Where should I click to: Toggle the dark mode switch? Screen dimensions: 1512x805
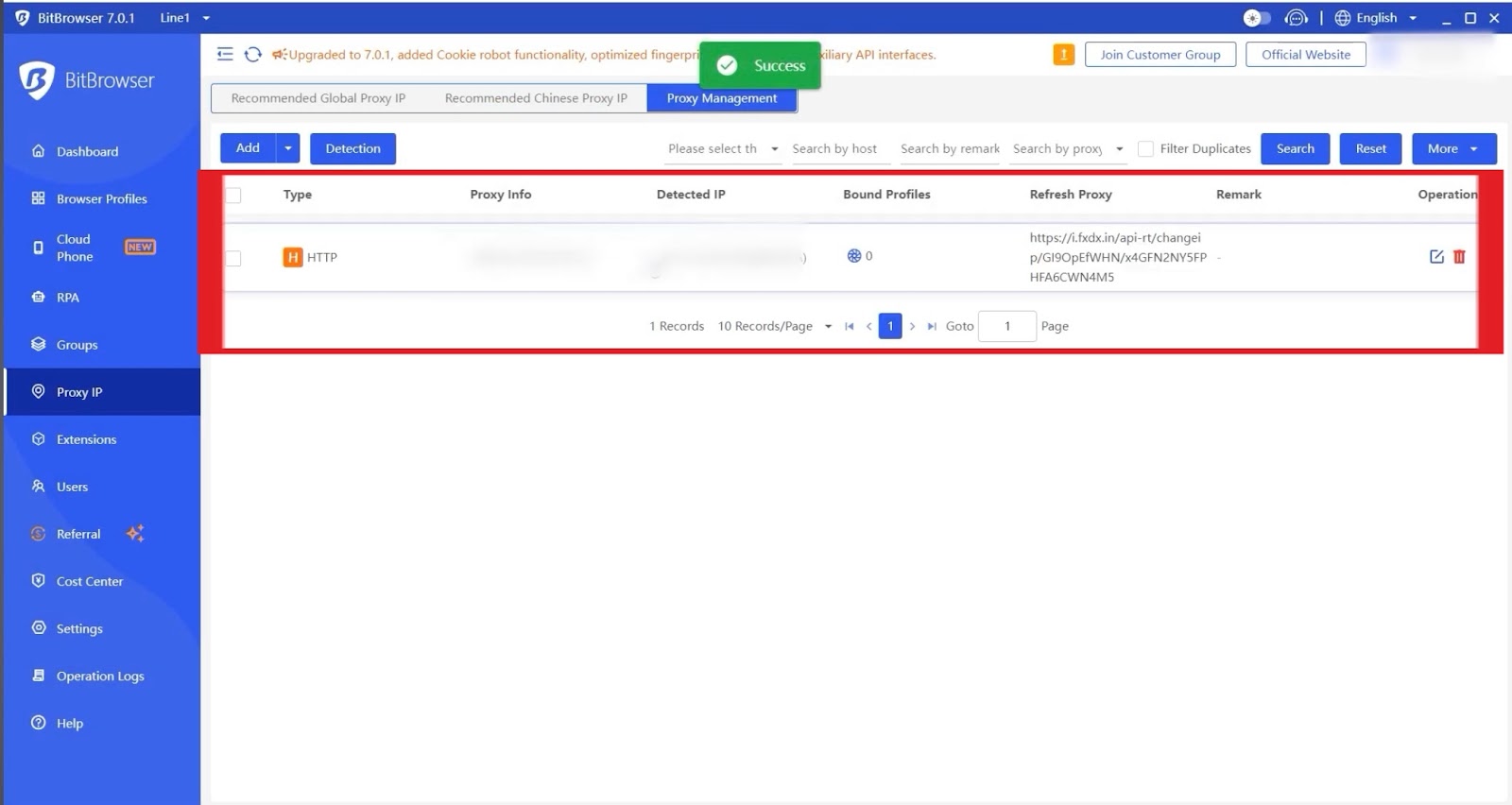click(x=1256, y=18)
